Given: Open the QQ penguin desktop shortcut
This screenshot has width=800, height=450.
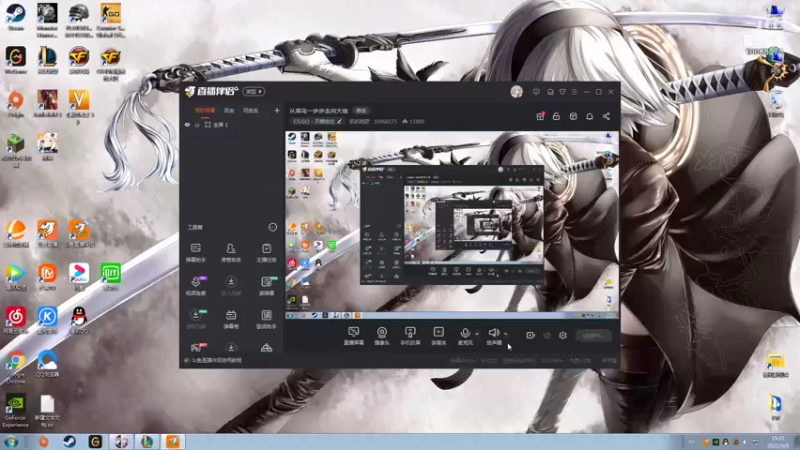Looking at the screenshot, I should pyautogui.click(x=79, y=321).
